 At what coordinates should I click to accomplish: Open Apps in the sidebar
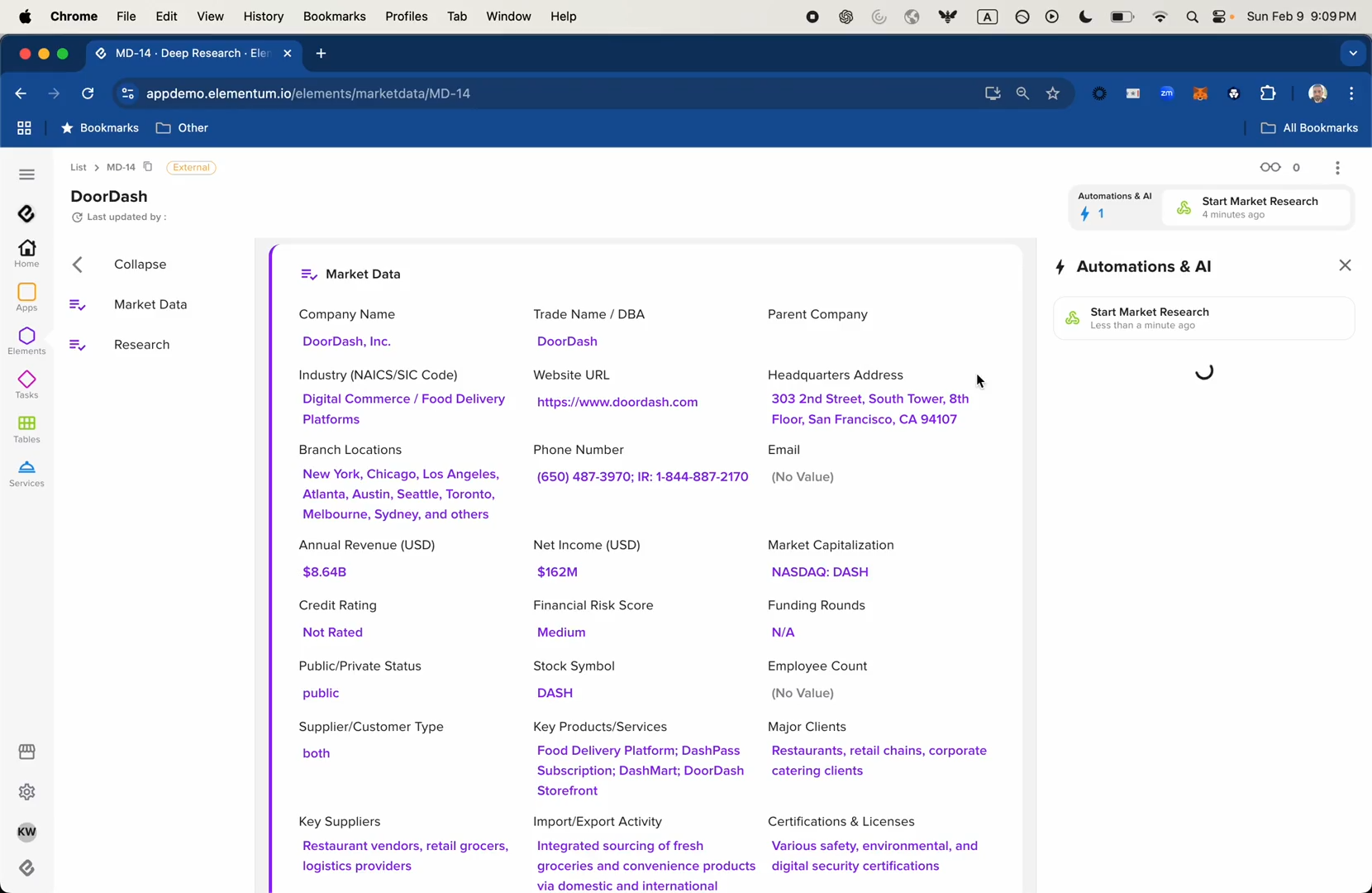tap(26, 298)
